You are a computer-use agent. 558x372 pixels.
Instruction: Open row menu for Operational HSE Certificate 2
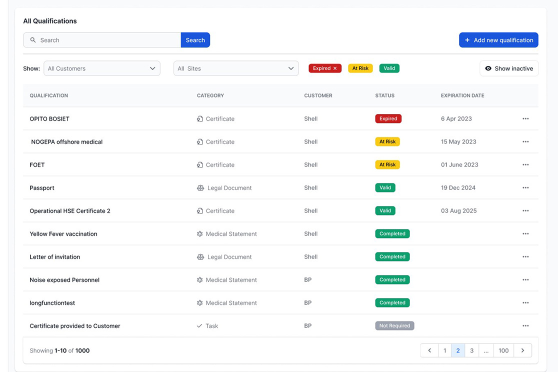point(525,211)
